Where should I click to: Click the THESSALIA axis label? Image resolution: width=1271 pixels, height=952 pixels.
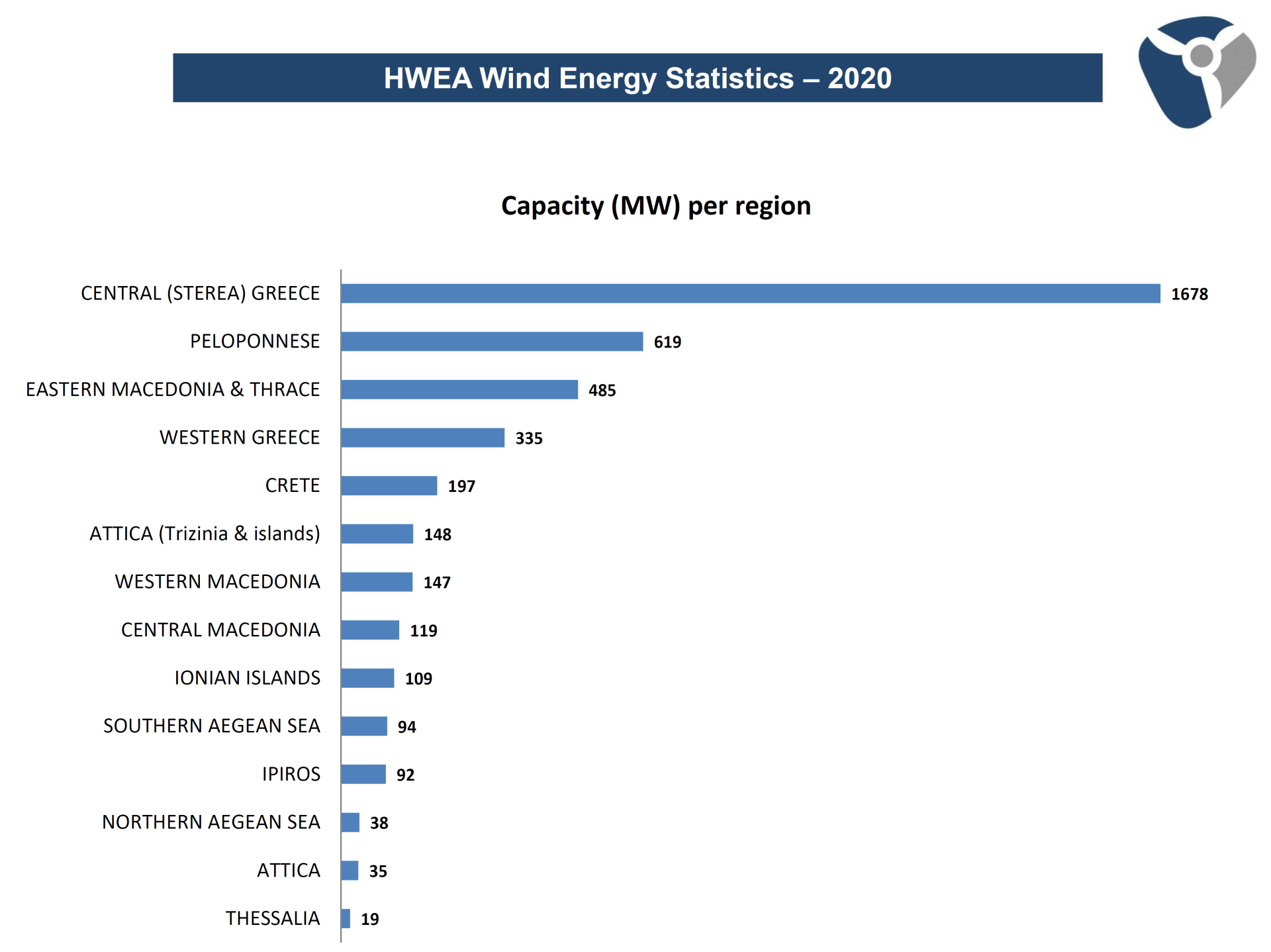[x=272, y=918]
